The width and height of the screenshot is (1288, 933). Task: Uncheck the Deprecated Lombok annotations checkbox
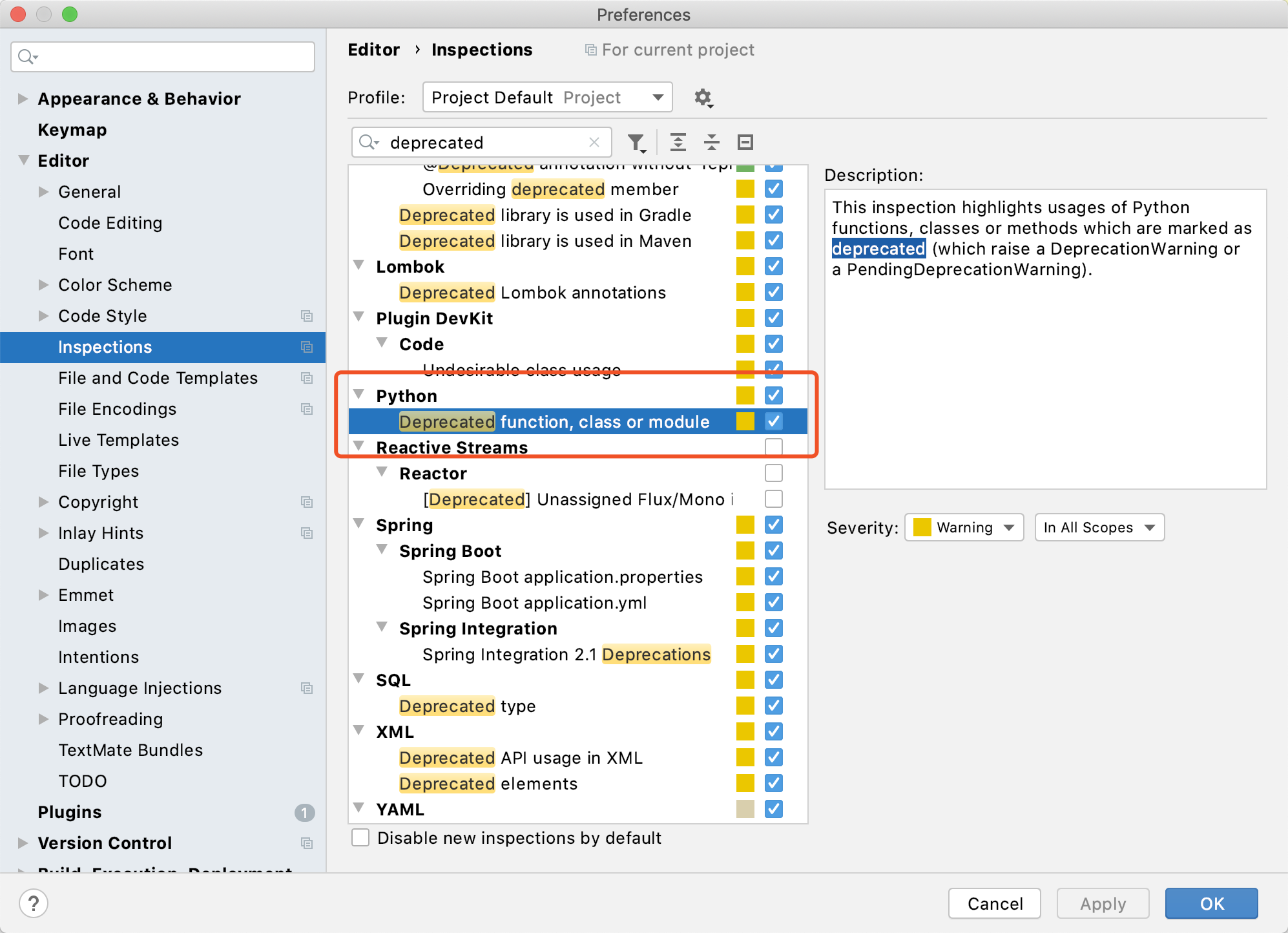[773, 293]
